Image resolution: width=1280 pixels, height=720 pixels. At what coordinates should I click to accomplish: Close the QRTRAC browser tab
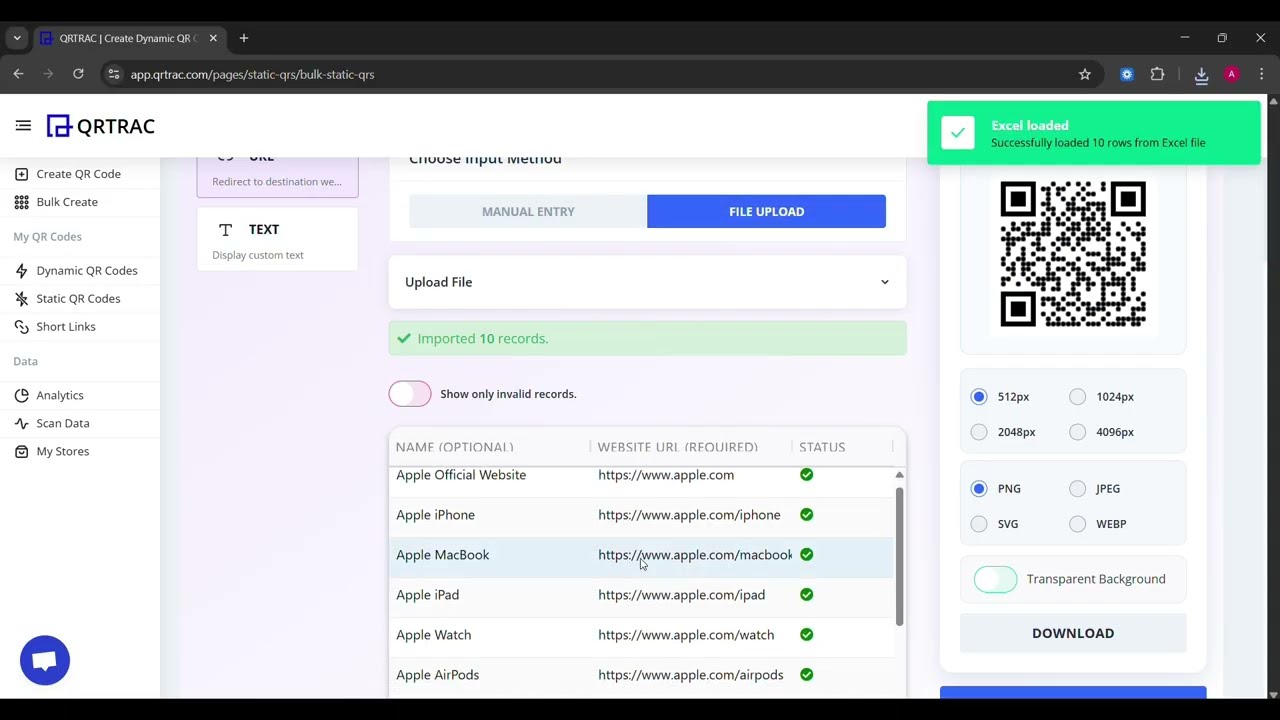(213, 38)
